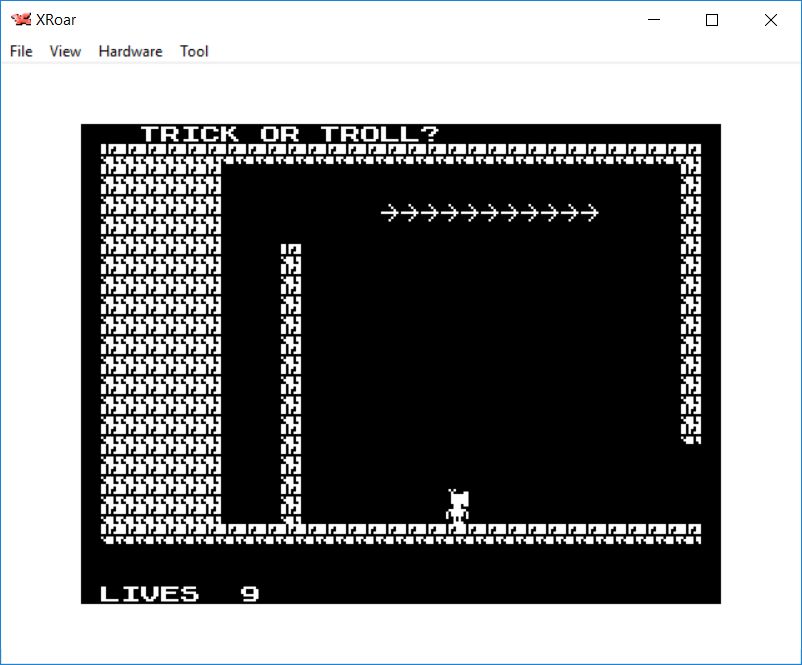This screenshot has height=665, width=802.
Task: Click the top of the tall brick pillar
Action: point(291,250)
